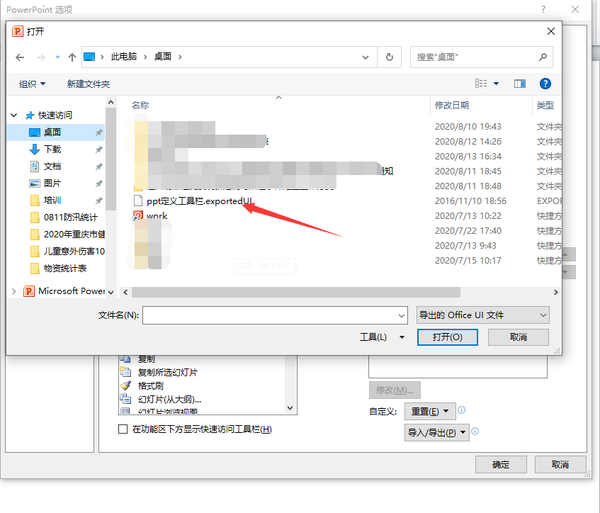Select 复制所选幻灯片 command
Image resolution: width=600 pixels, height=513 pixels.
pos(168,372)
